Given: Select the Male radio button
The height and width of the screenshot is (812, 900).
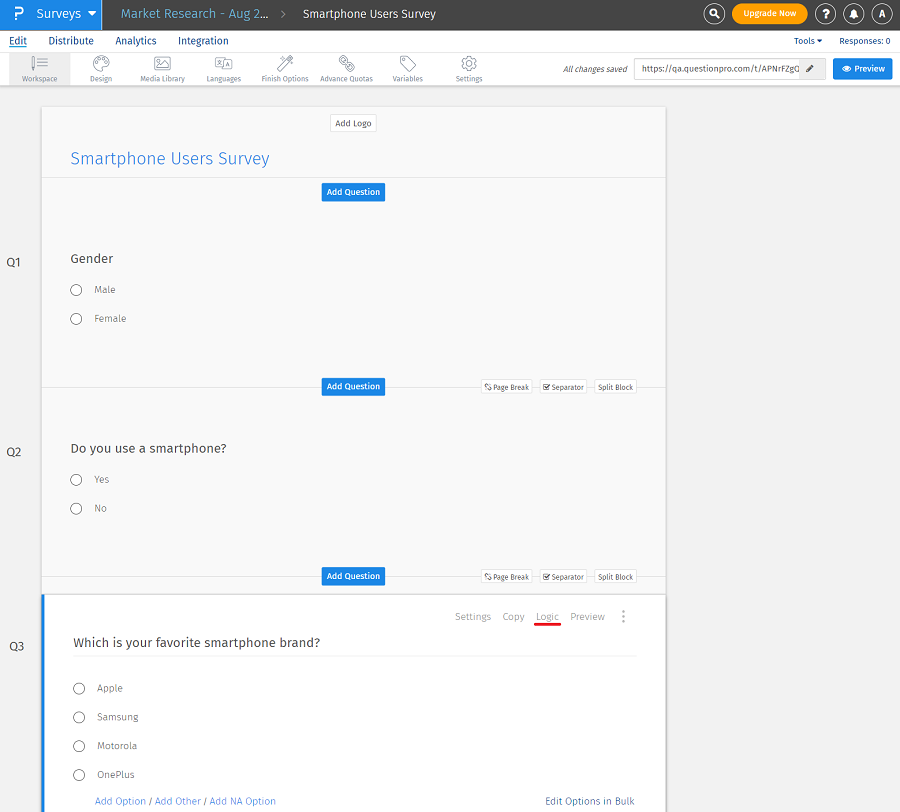Looking at the screenshot, I should click(x=76, y=289).
